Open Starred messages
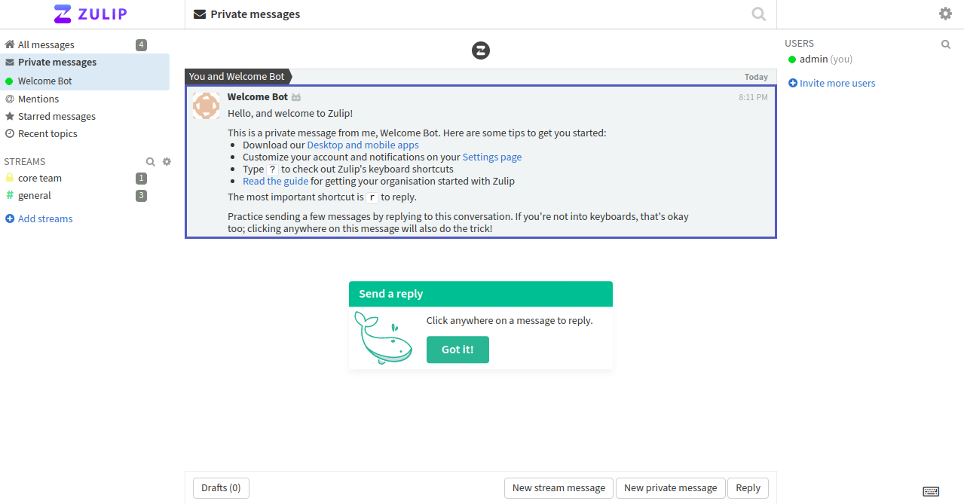The width and height of the screenshot is (964, 504). pos(57,116)
